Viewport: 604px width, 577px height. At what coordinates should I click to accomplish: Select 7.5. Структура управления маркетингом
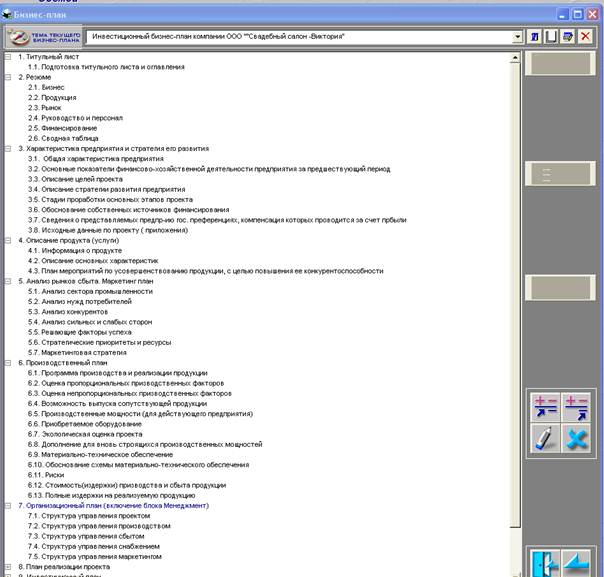[x=95, y=557]
